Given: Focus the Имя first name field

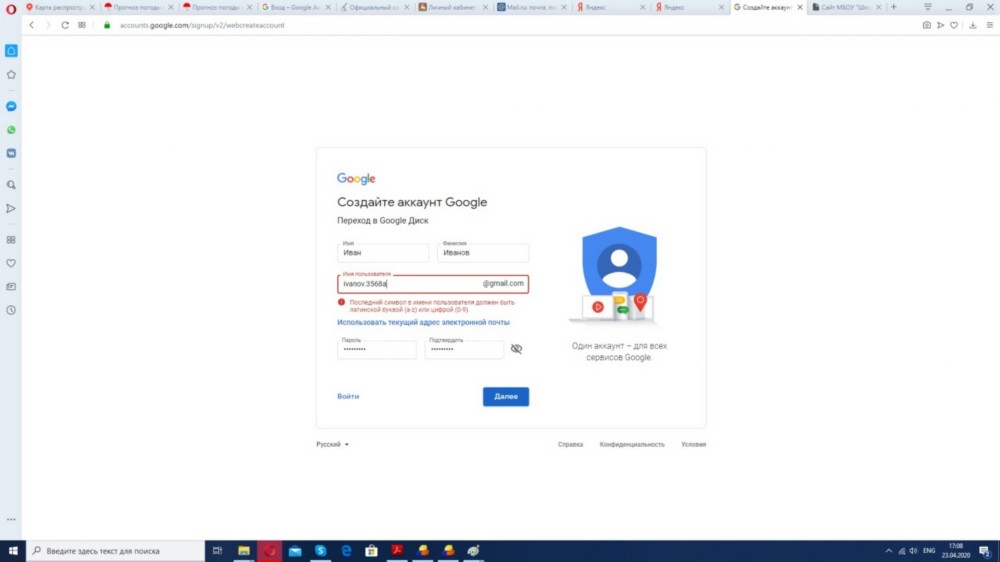Looking at the screenshot, I should click(x=383, y=252).
